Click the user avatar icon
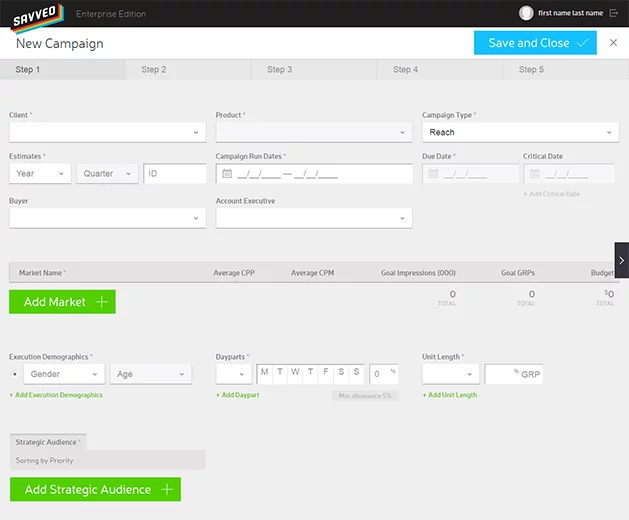The height and width of the screenshot is (520, 629). pyautogui.click(x=526, y=13)
